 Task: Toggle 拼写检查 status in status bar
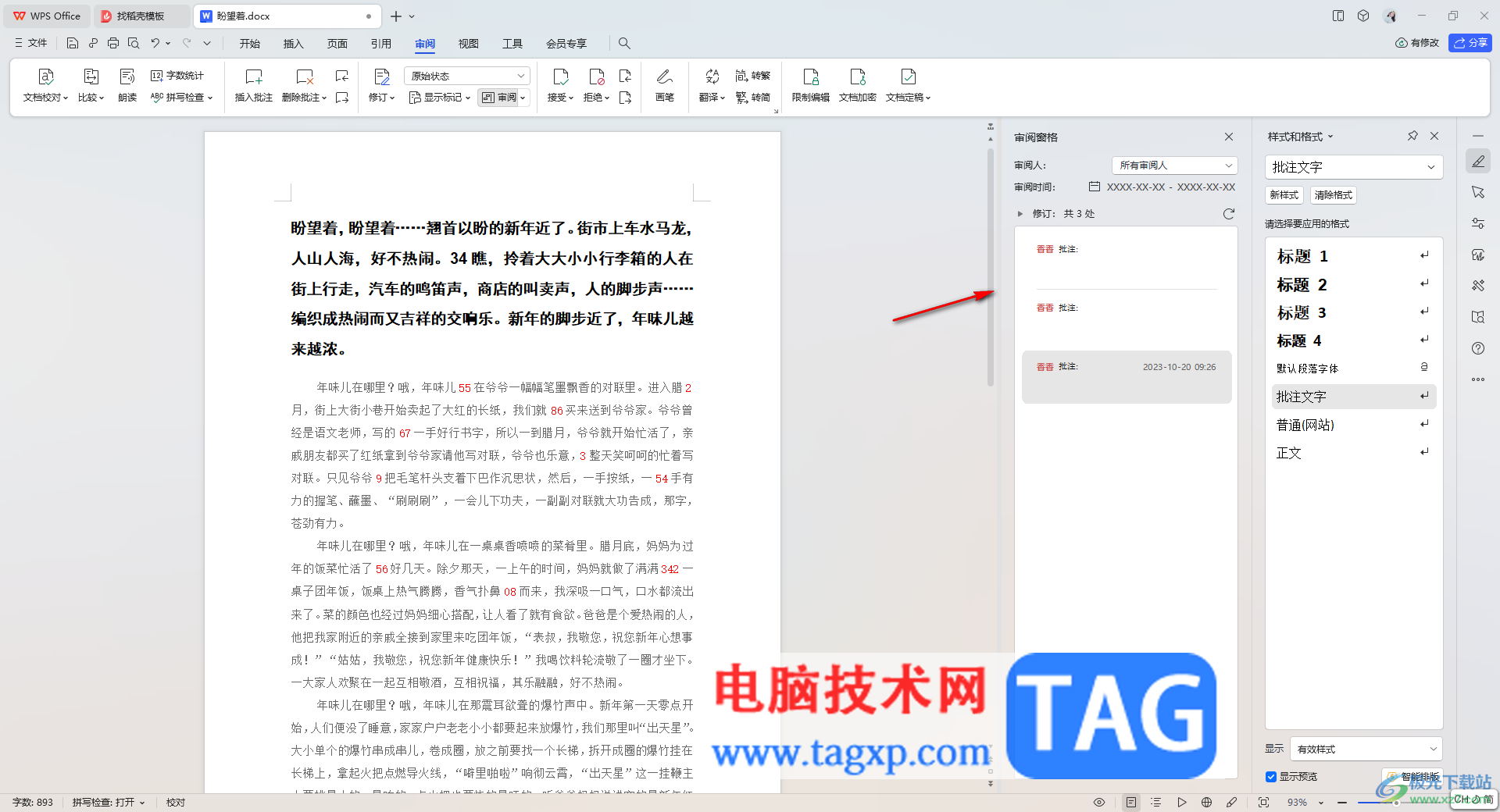pyautogui.click(x=109, y=802)
